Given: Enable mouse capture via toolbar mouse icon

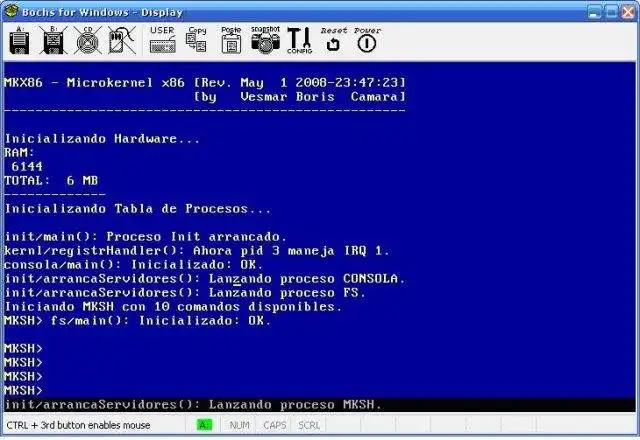Looking at the screenshot, I should [x=122, y=41].
